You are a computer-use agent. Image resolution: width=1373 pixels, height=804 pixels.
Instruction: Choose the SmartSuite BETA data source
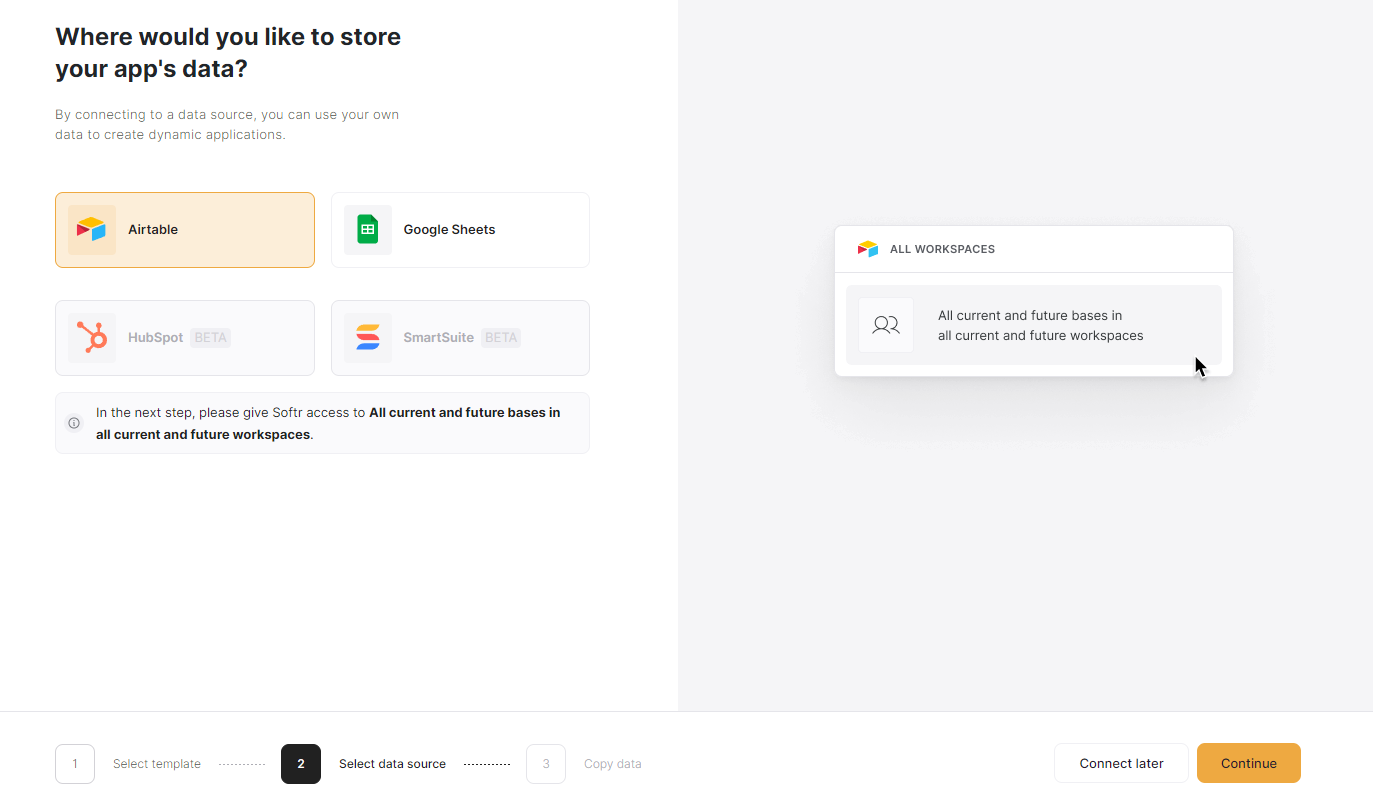pos(460,338)
